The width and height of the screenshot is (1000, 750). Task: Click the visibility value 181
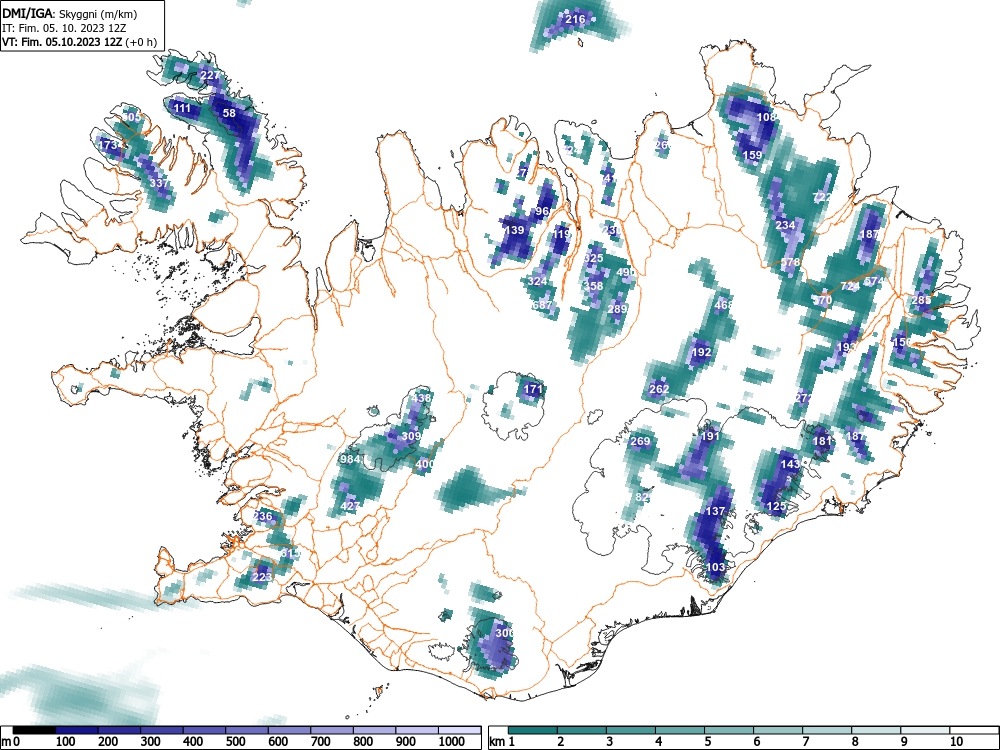point(823,441)
